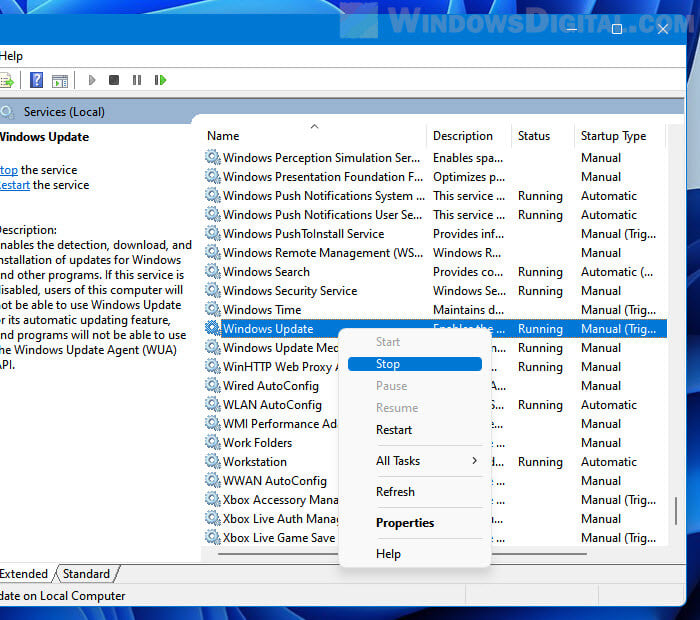700x620 pixels.
Task: Switch to the Standard tab
Action: click(86, 574)
